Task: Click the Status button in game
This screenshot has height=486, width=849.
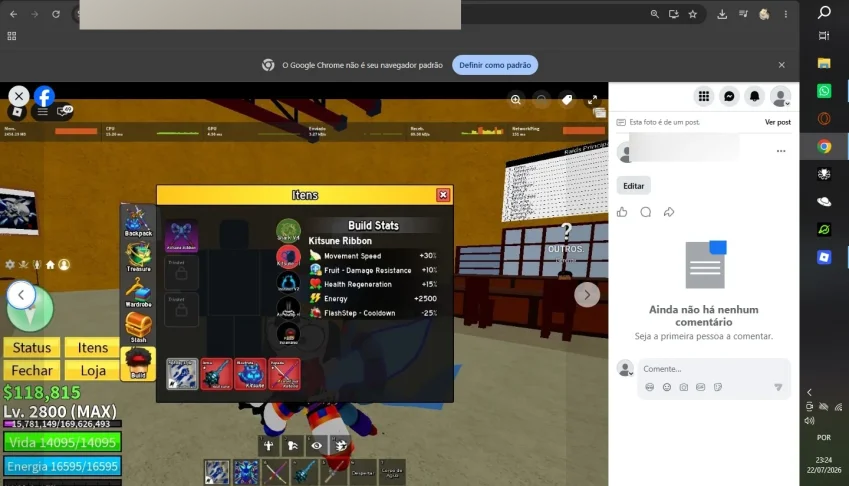Action: tap(31, 347)
